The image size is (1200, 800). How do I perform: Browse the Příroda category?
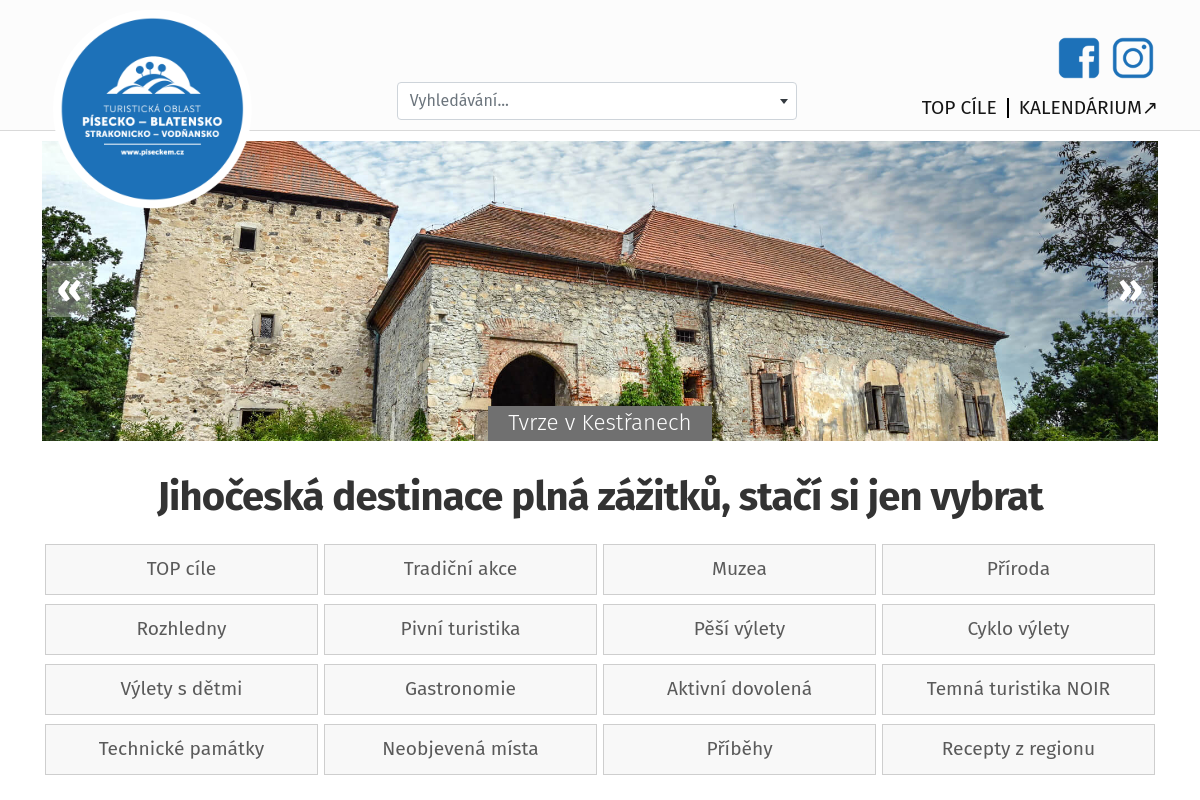(x=1018, y=569)
